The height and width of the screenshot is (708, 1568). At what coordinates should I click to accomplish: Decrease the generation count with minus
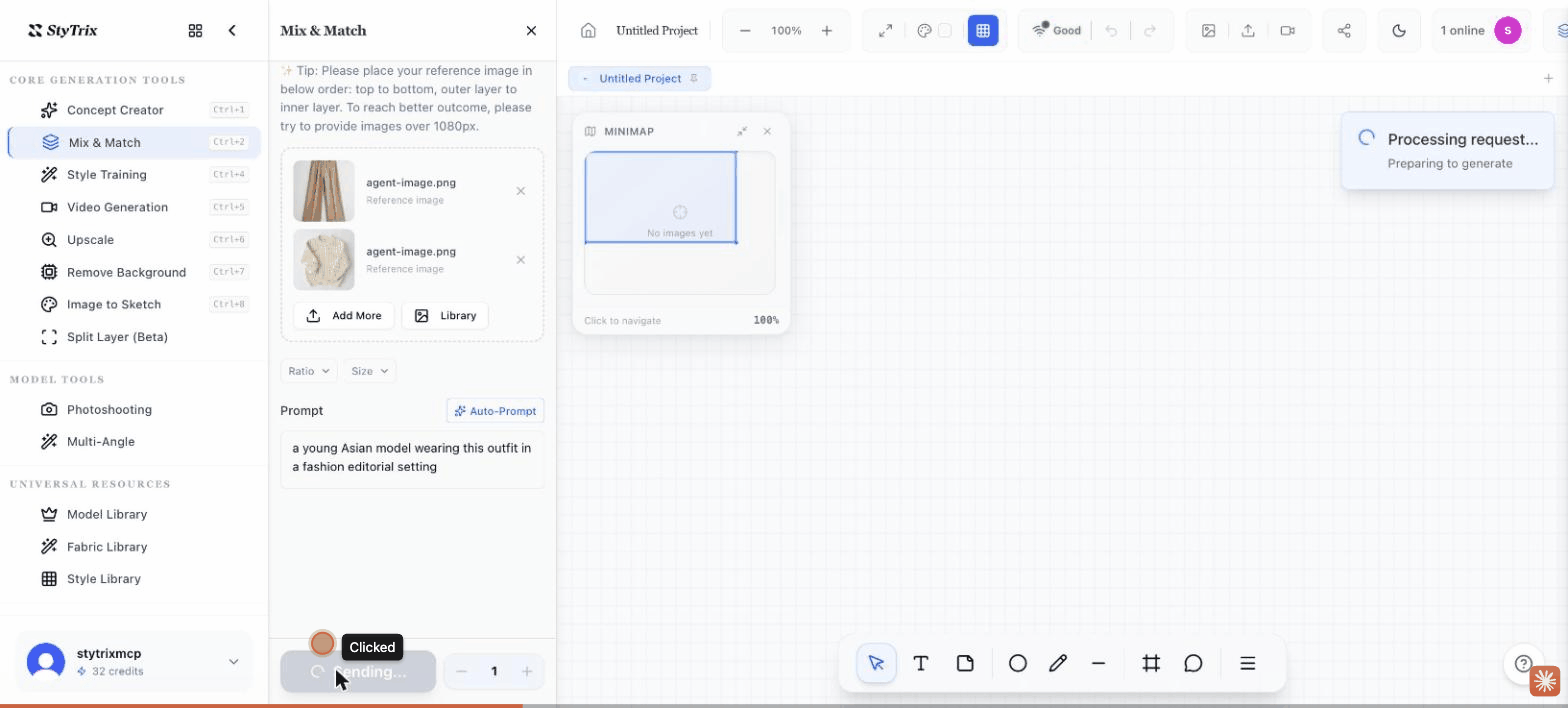point(462,672)
